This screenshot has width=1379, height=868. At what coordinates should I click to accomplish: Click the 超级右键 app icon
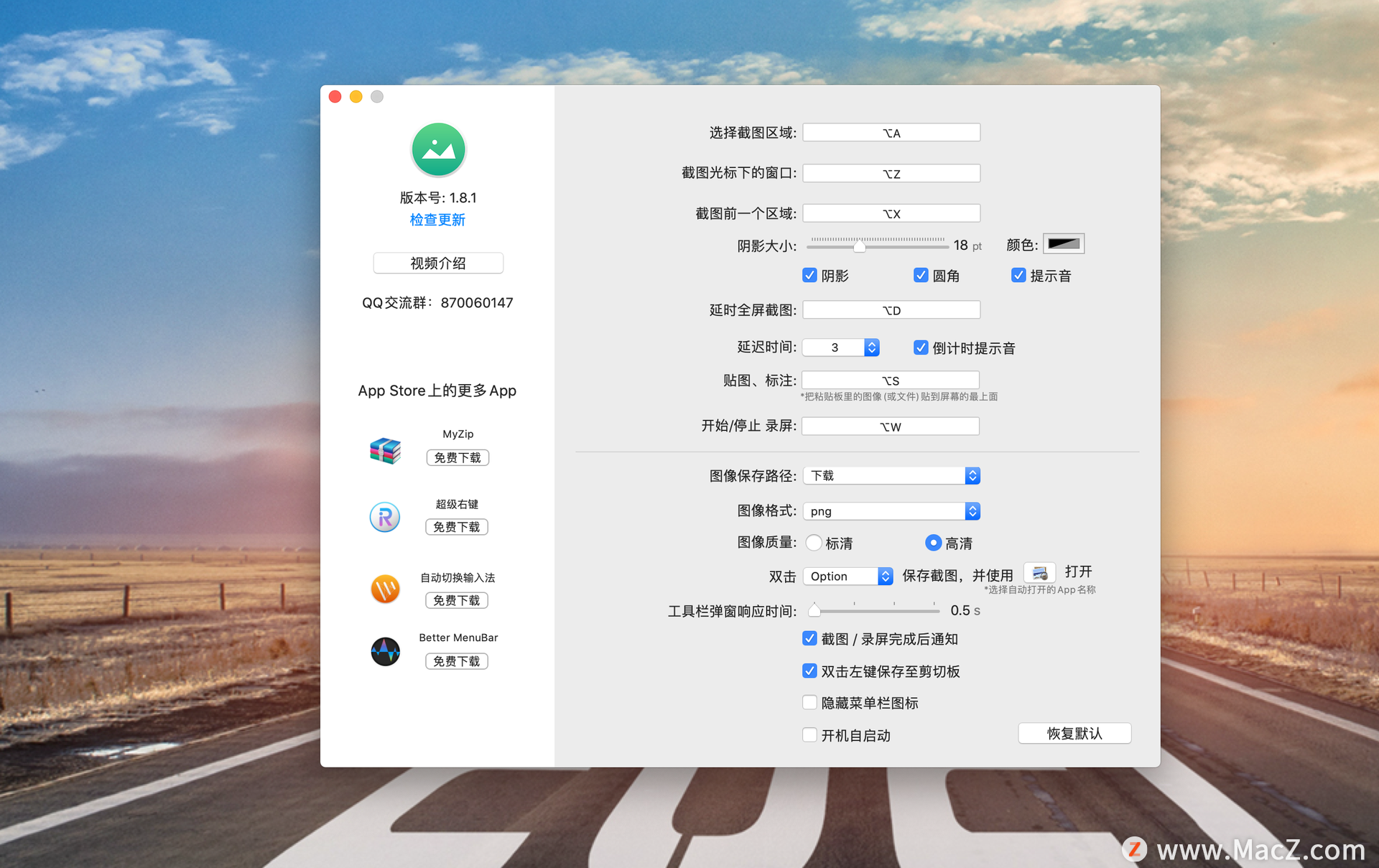pos(385,517)
